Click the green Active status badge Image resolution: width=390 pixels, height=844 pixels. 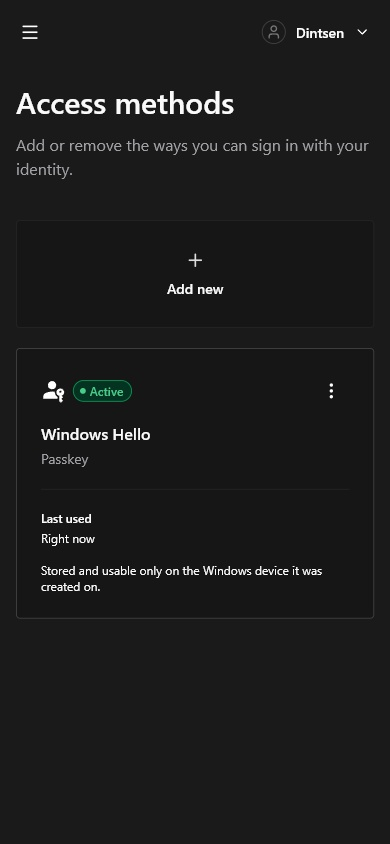(x=102, y=391)
